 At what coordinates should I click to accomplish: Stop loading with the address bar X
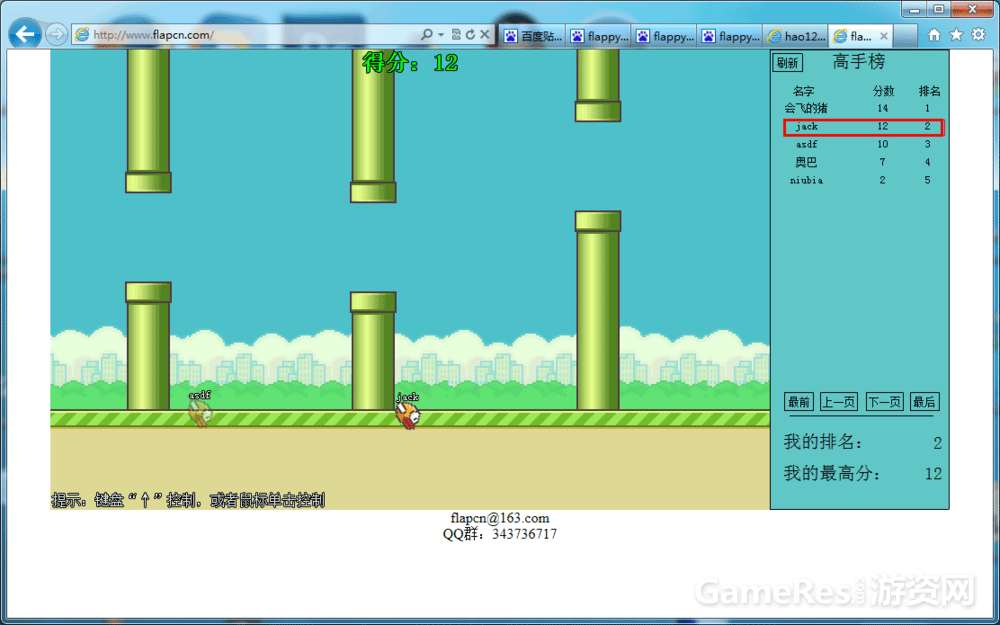(x=484, y=34)
